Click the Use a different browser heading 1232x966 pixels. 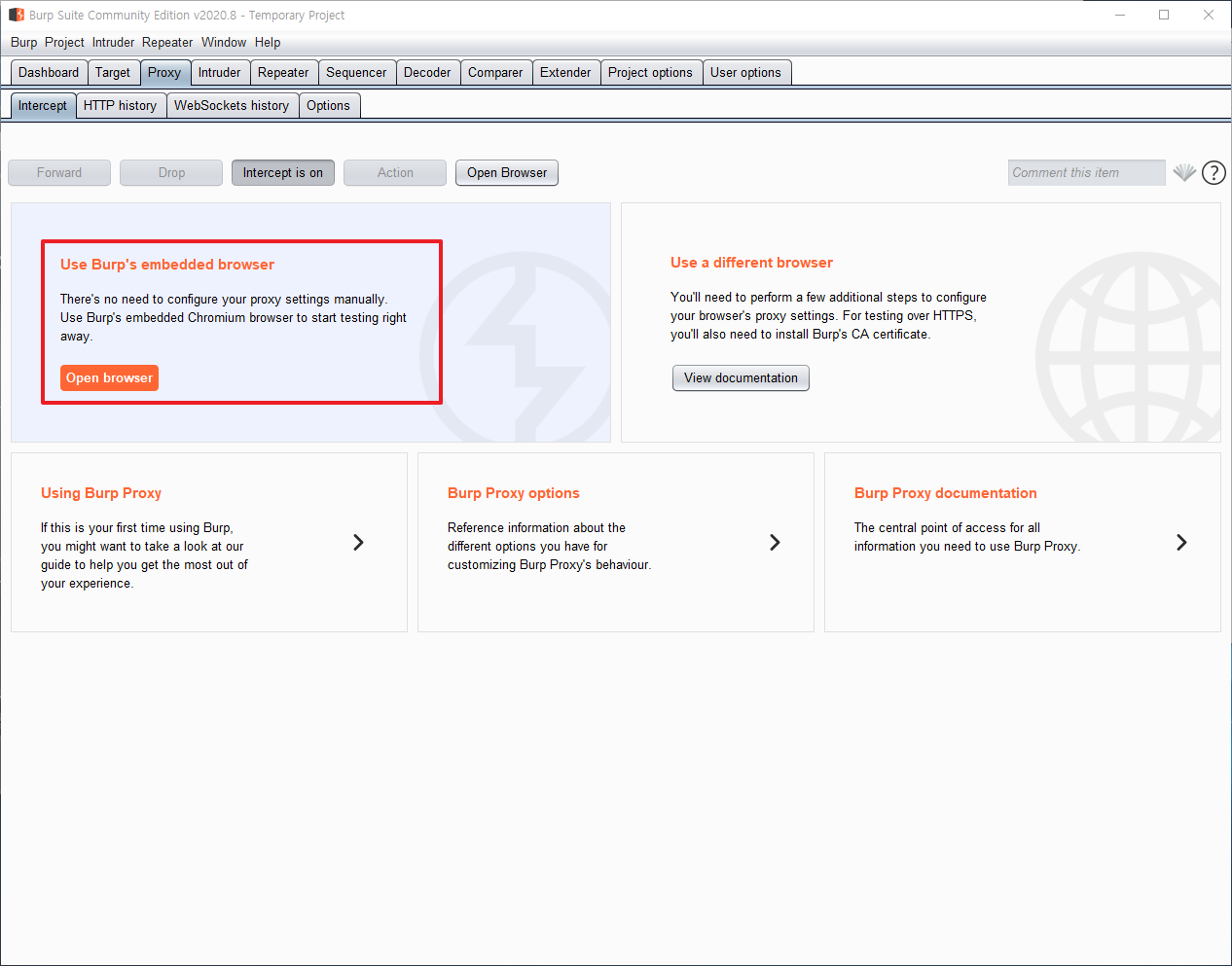(x=751, y=263)
